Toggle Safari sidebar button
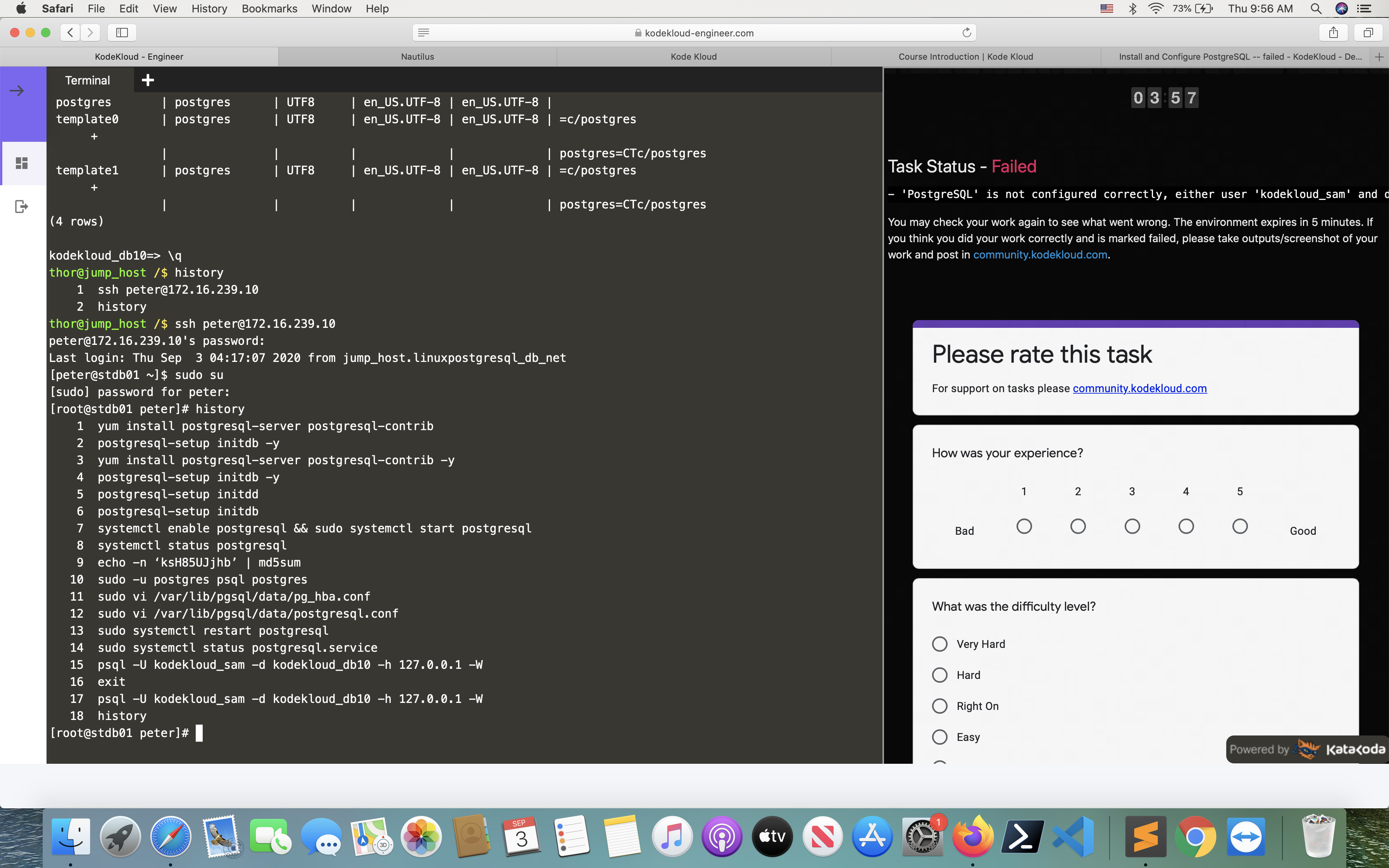The height and width of the screenshot is (868, 1389). point(122,33)
